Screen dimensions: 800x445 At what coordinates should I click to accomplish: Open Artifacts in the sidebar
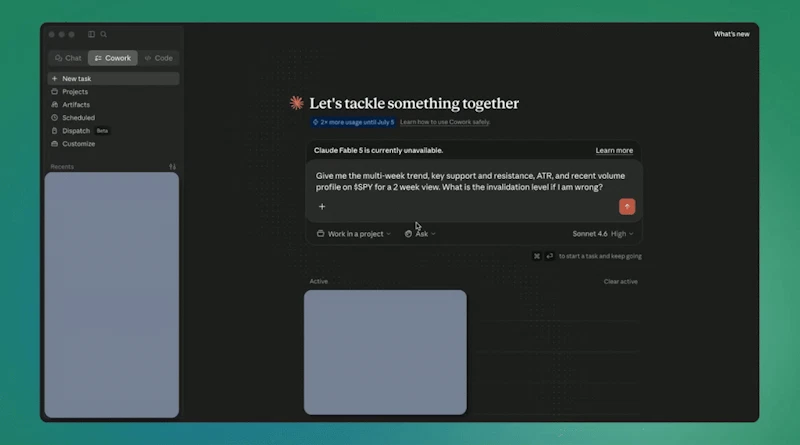point(113,105)
